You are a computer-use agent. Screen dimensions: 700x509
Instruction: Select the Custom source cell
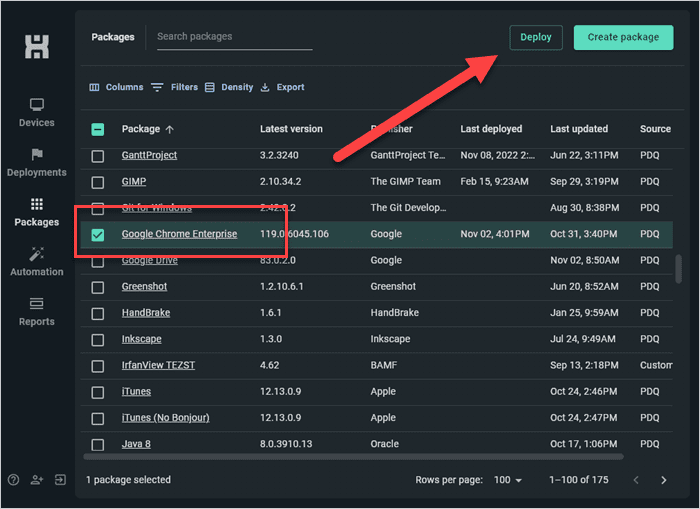[656, 365]
